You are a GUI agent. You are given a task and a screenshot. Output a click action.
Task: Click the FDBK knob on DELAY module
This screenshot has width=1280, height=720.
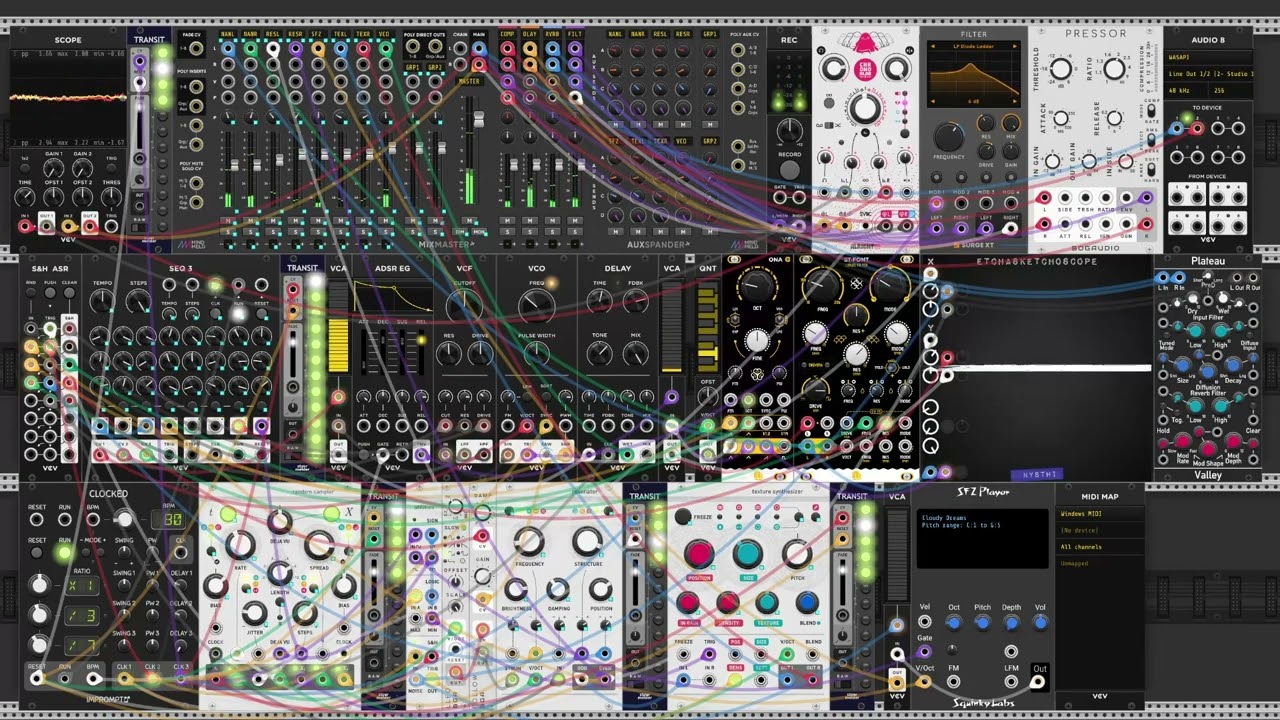[635, 303]
